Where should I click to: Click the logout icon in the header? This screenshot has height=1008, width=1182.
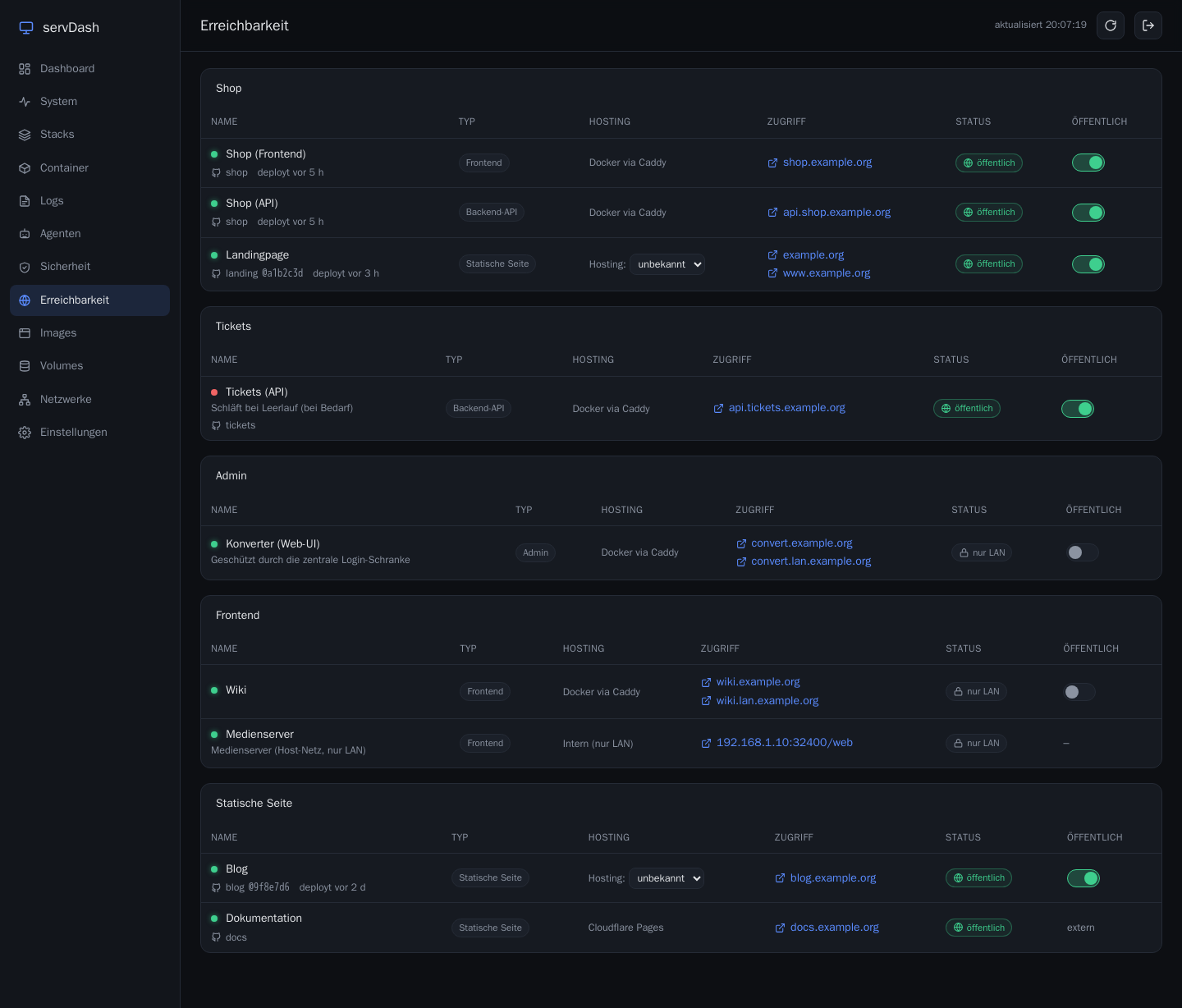(1148, 25)
